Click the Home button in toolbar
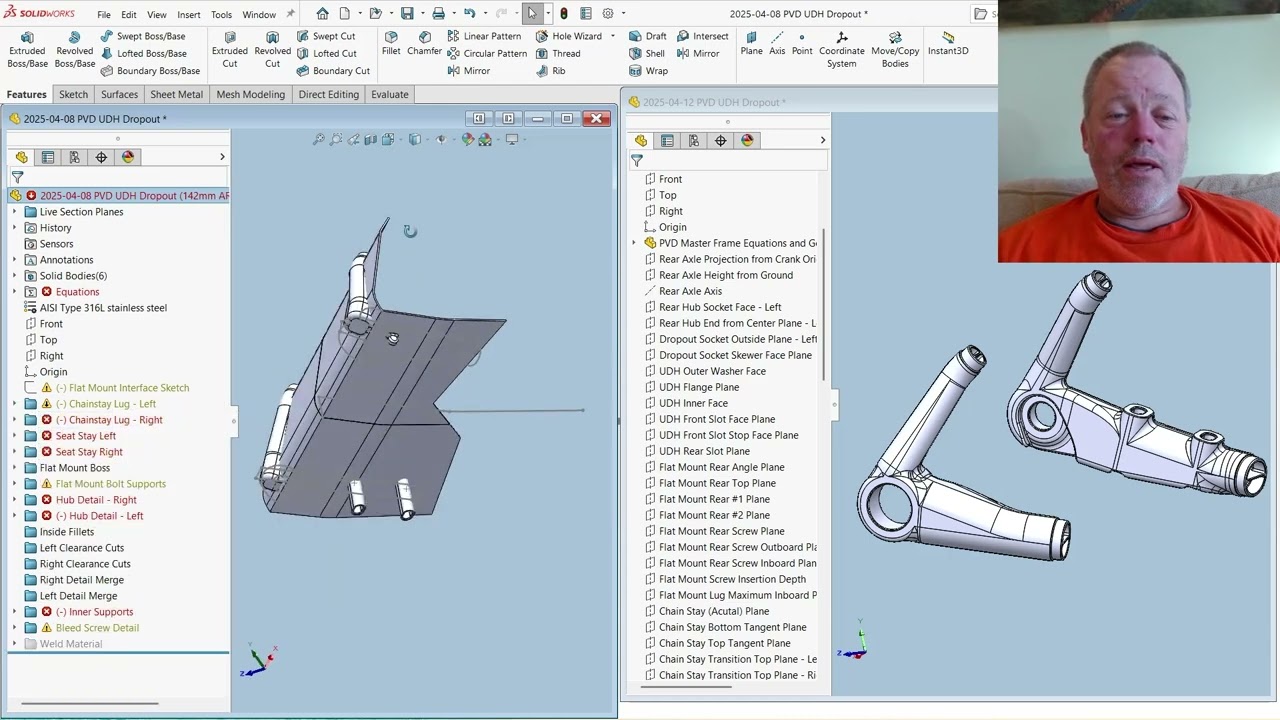Screen dimensions: 1280x720 click(322, 14)
